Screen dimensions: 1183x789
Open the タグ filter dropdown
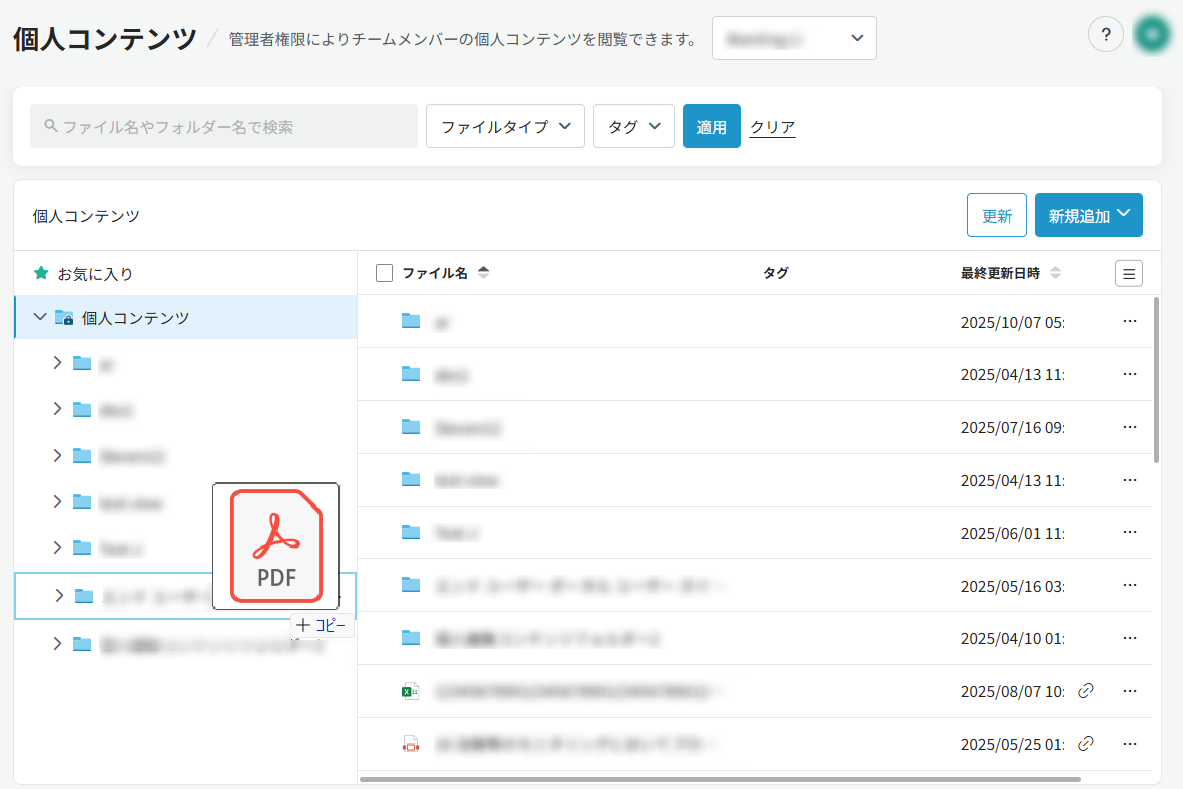pyautogui.click(x=634, y=126)
